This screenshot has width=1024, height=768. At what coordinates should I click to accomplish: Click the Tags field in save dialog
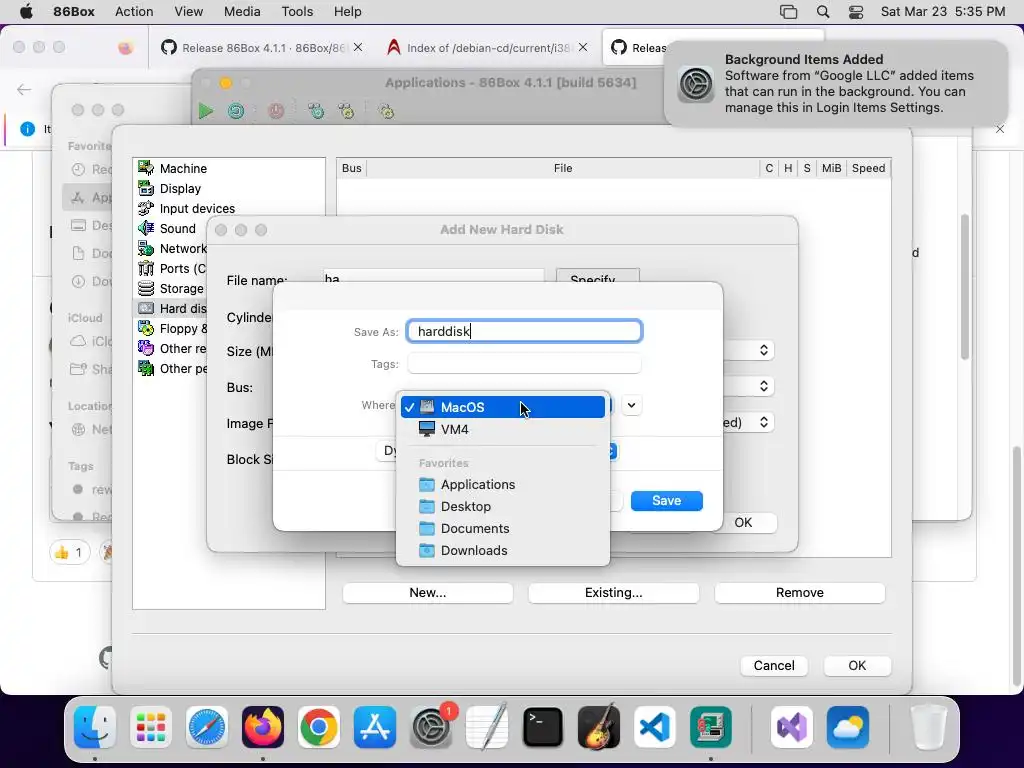pyautogui.click(x=524, y=364)
